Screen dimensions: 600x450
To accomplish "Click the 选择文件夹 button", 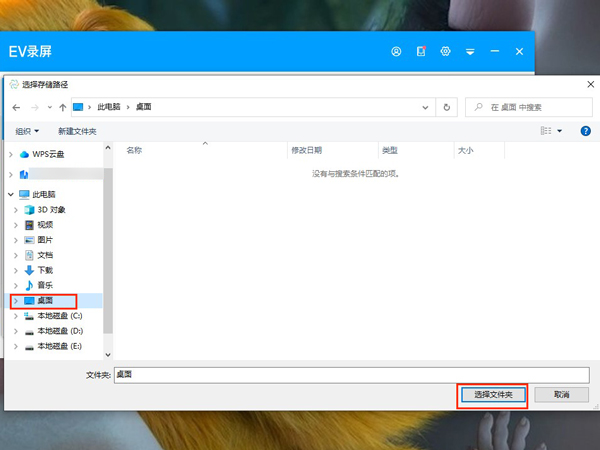I will point(492,395).
